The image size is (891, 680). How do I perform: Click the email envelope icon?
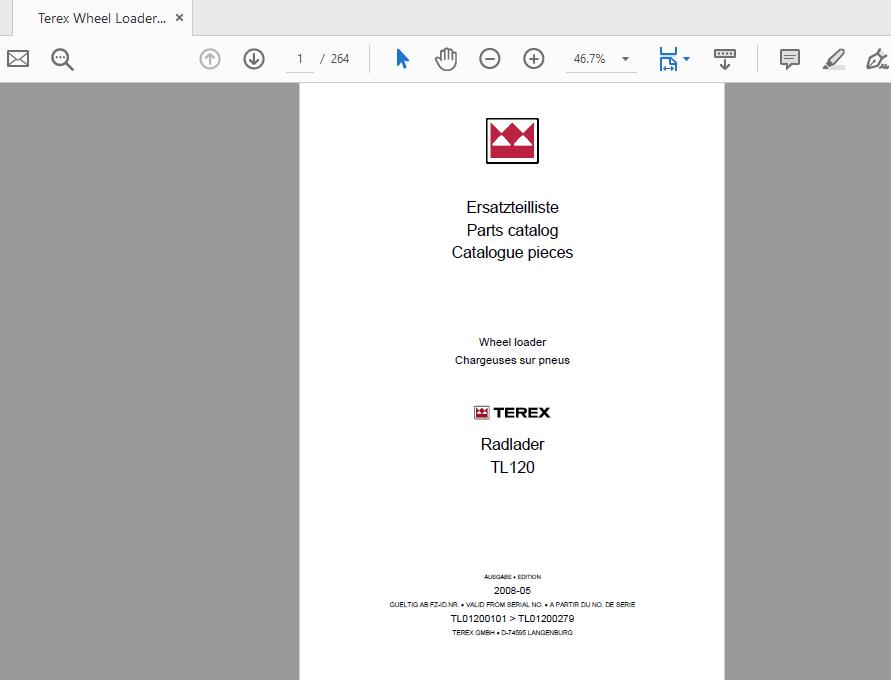pos(18,59)
